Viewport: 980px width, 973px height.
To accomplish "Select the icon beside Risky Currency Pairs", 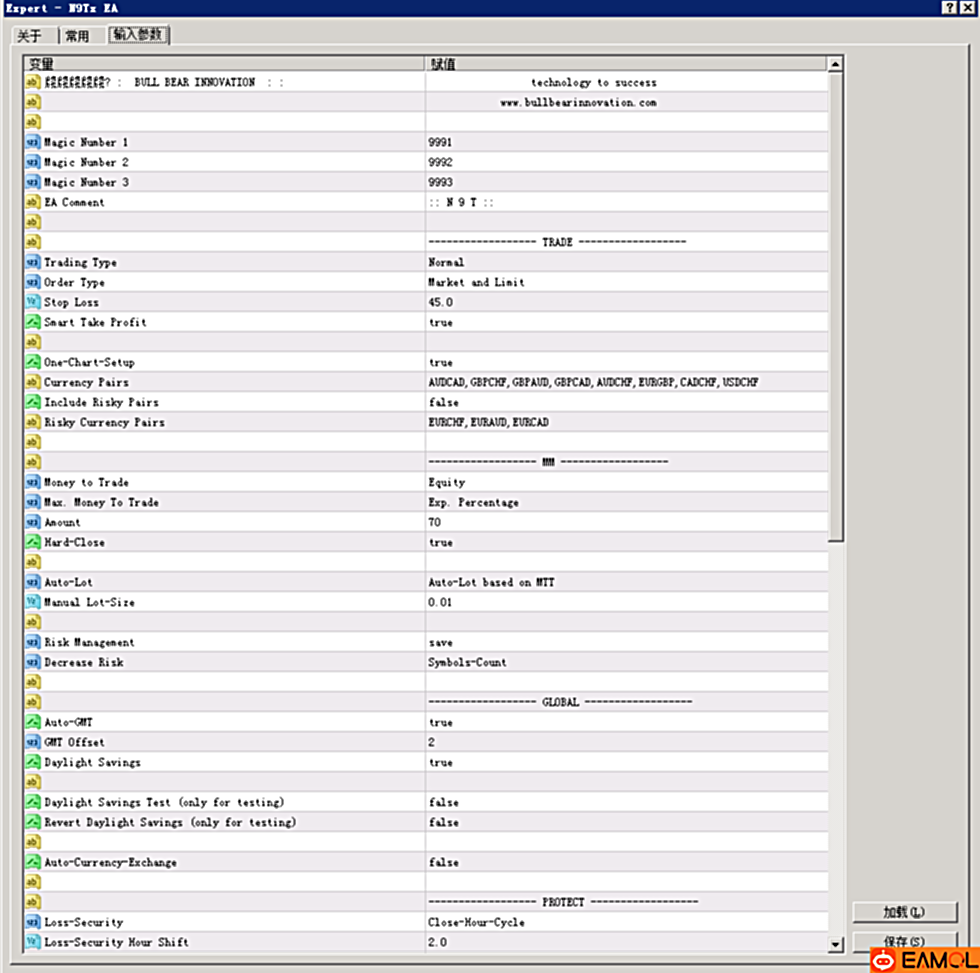I will point(32,422).
